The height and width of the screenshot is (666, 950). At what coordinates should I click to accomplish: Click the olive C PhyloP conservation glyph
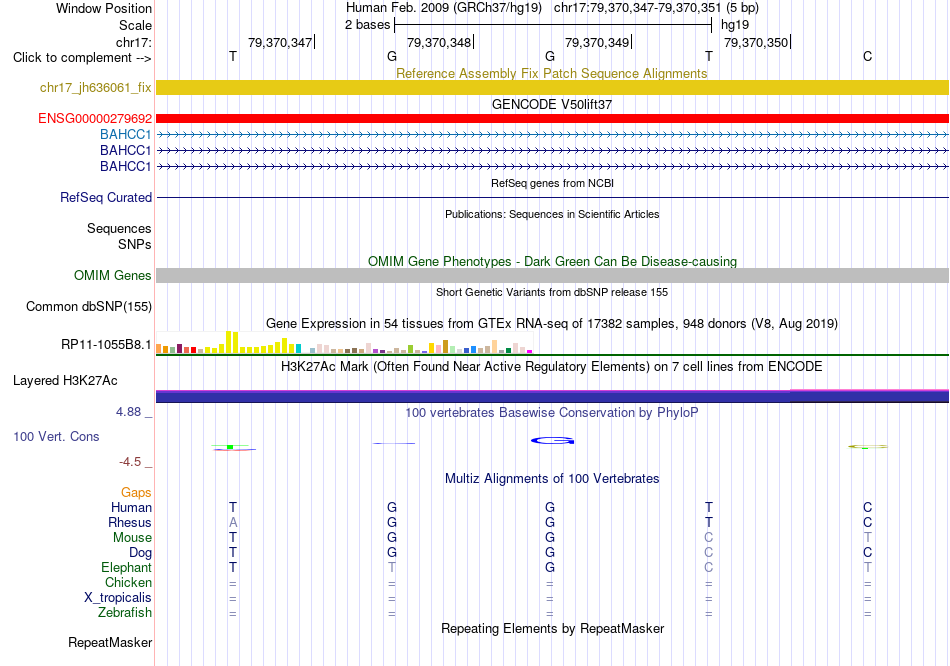click(868, 447)
